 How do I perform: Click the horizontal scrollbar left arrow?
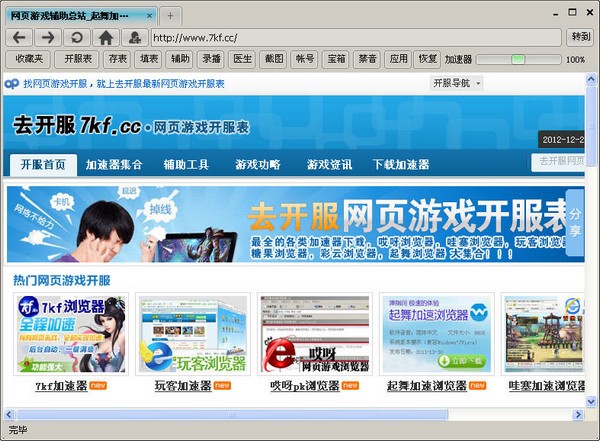(9, 414)
